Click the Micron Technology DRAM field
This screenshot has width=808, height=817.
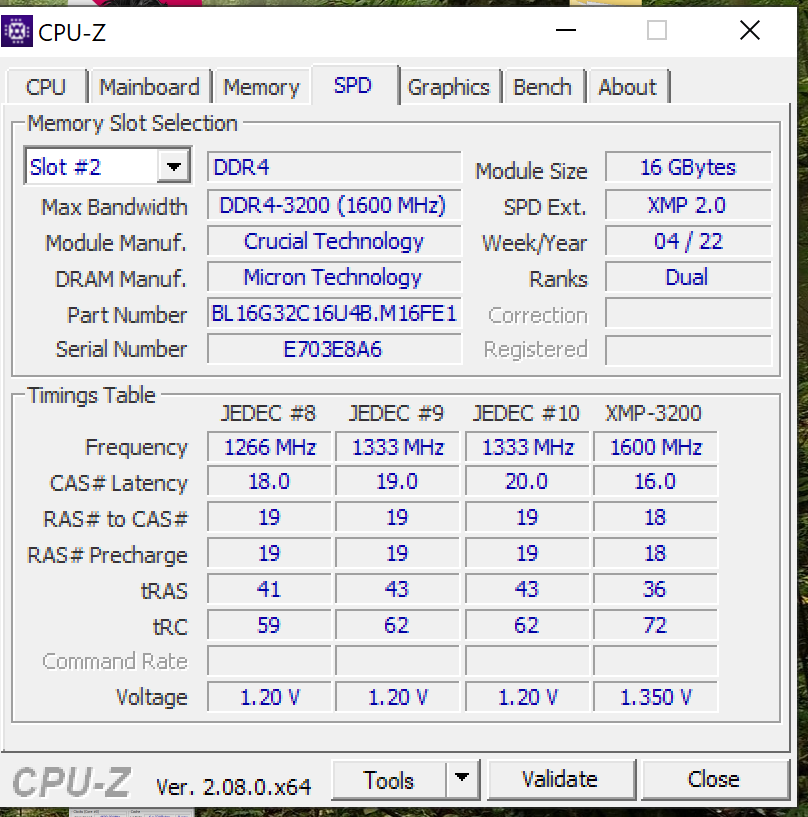334,277
